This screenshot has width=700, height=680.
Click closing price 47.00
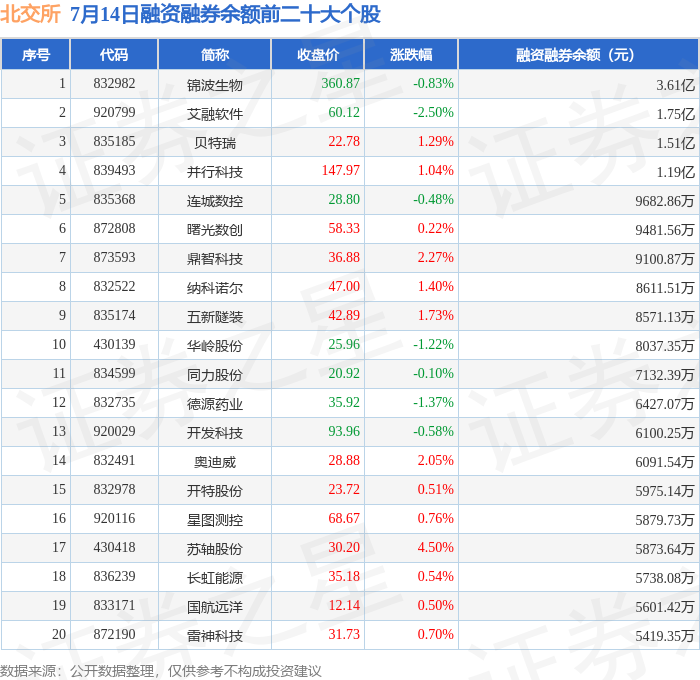(x=344, y=287)
